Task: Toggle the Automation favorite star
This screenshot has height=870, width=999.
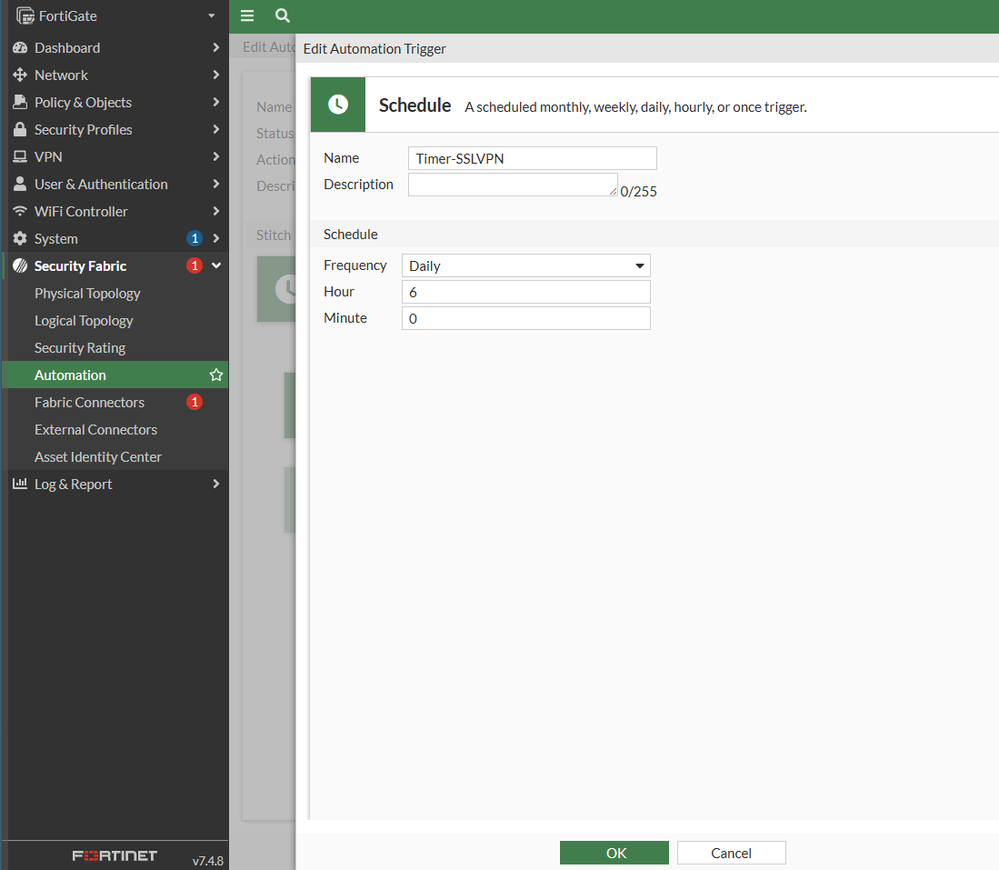Action: click(x=215, y=375)
